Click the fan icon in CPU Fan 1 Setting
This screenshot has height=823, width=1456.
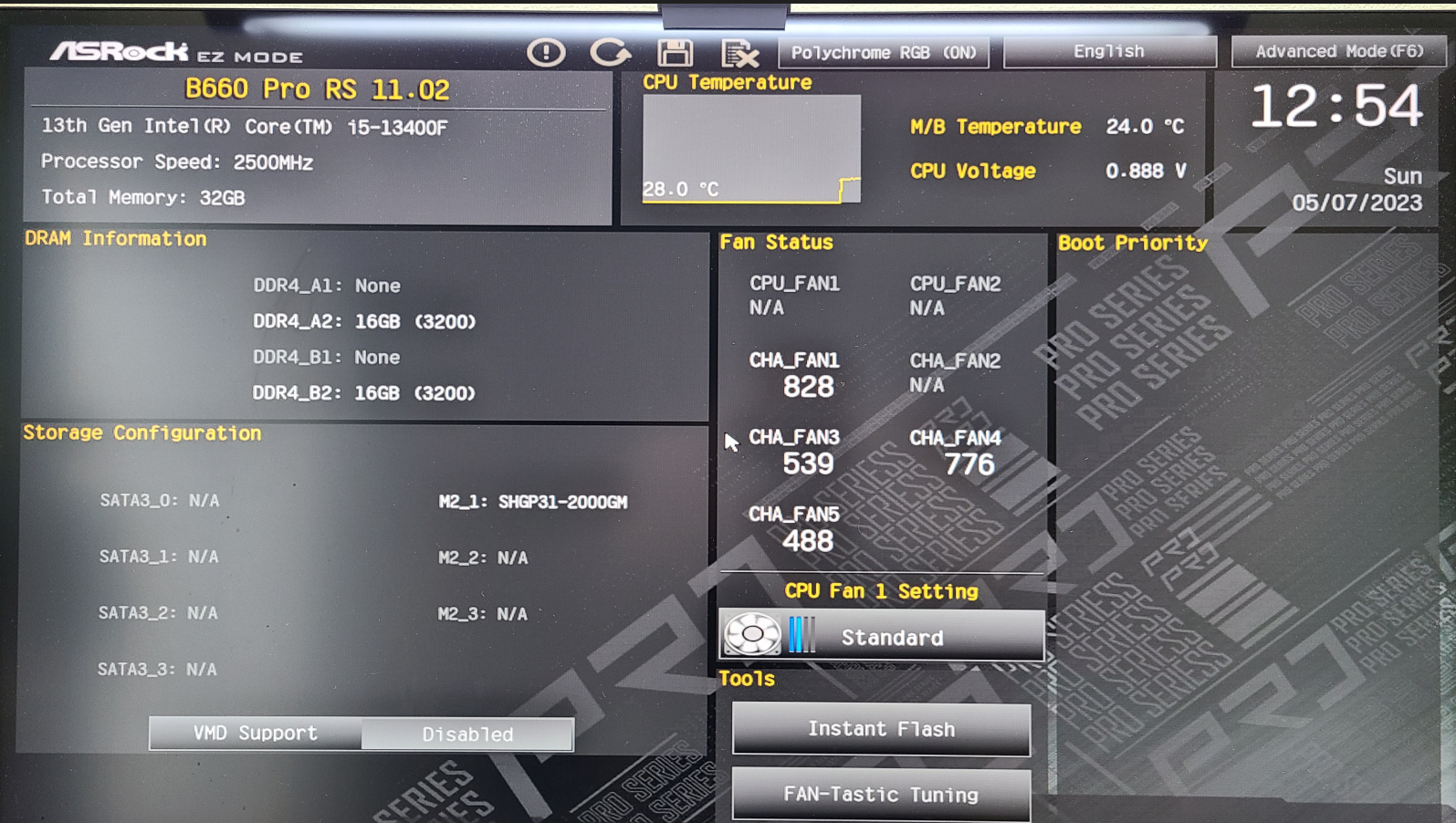(752, 634)
